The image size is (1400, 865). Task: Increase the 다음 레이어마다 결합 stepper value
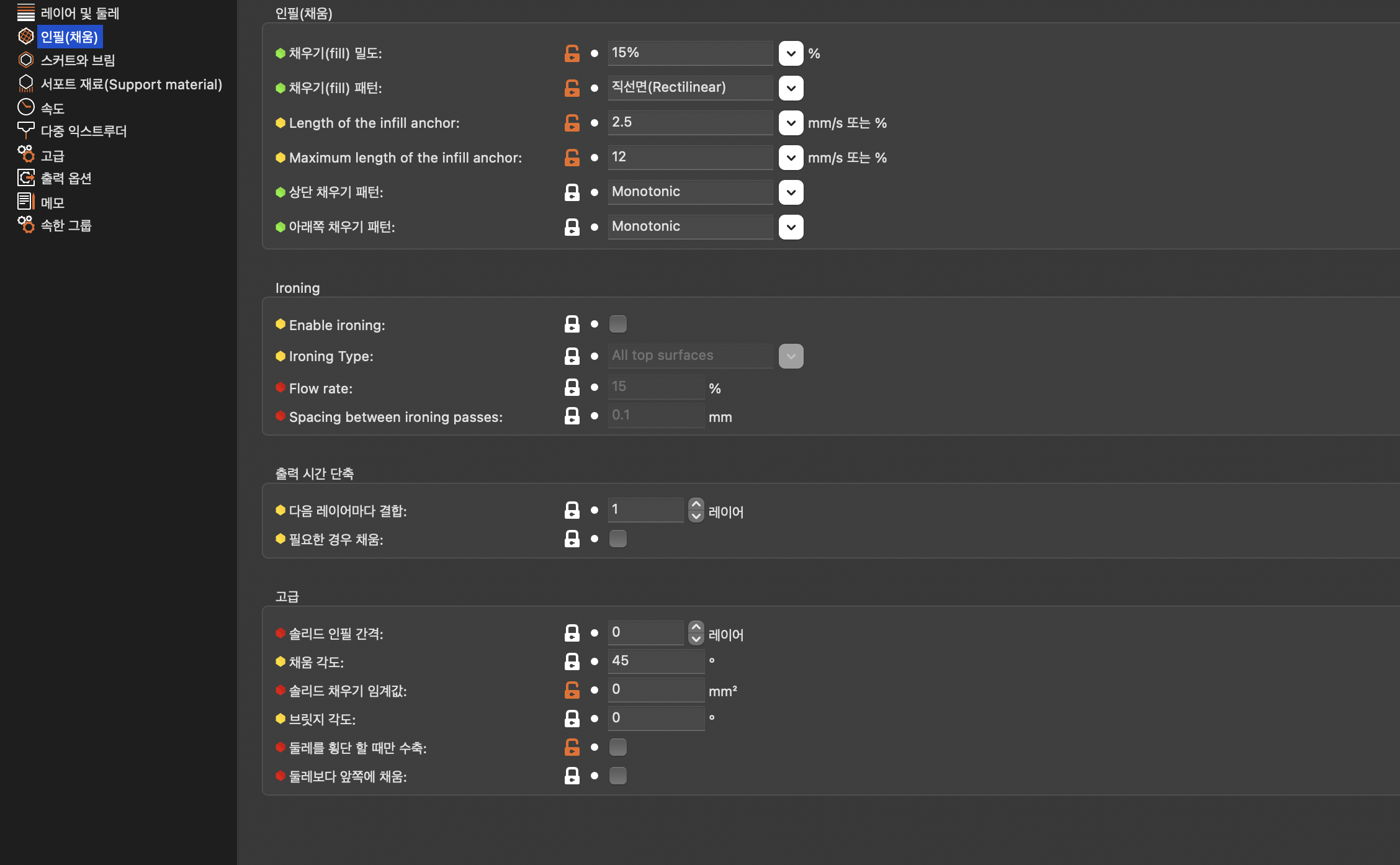pyautogui.click(x=696, y=504)
